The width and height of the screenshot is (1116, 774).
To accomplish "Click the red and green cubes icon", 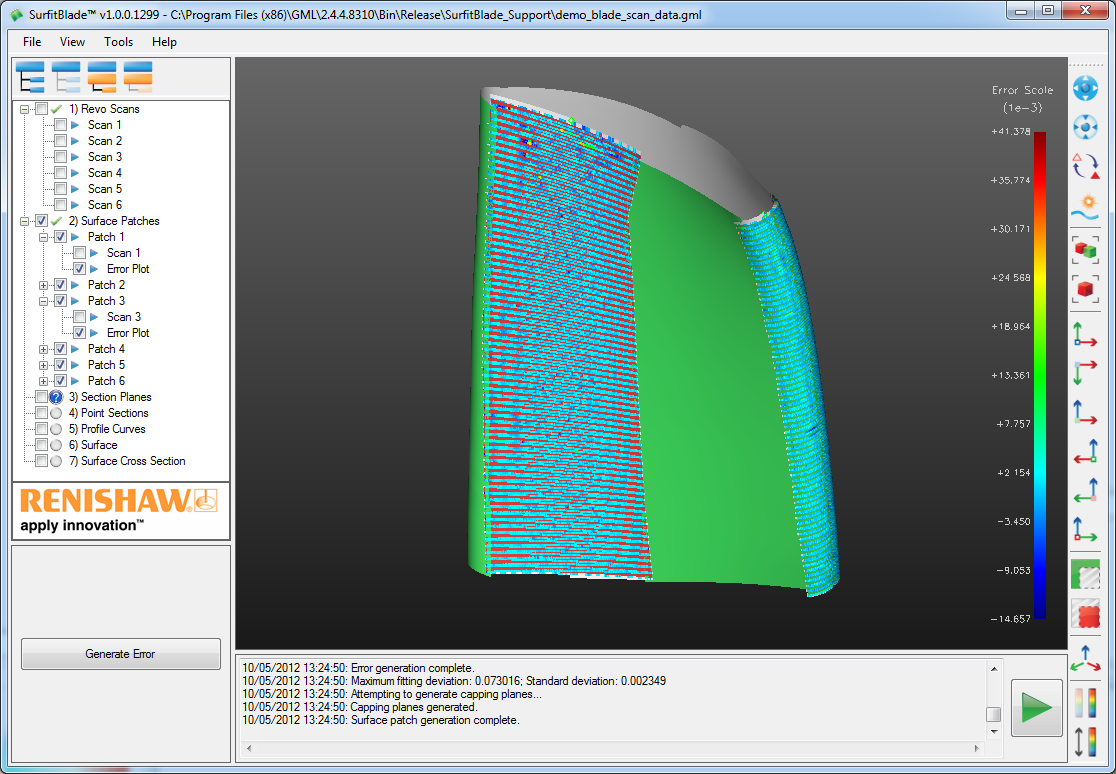I will click(x=1085, y=249).
